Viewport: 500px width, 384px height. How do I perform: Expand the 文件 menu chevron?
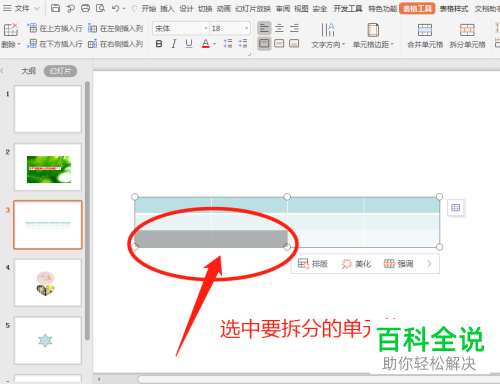[37, 9]
